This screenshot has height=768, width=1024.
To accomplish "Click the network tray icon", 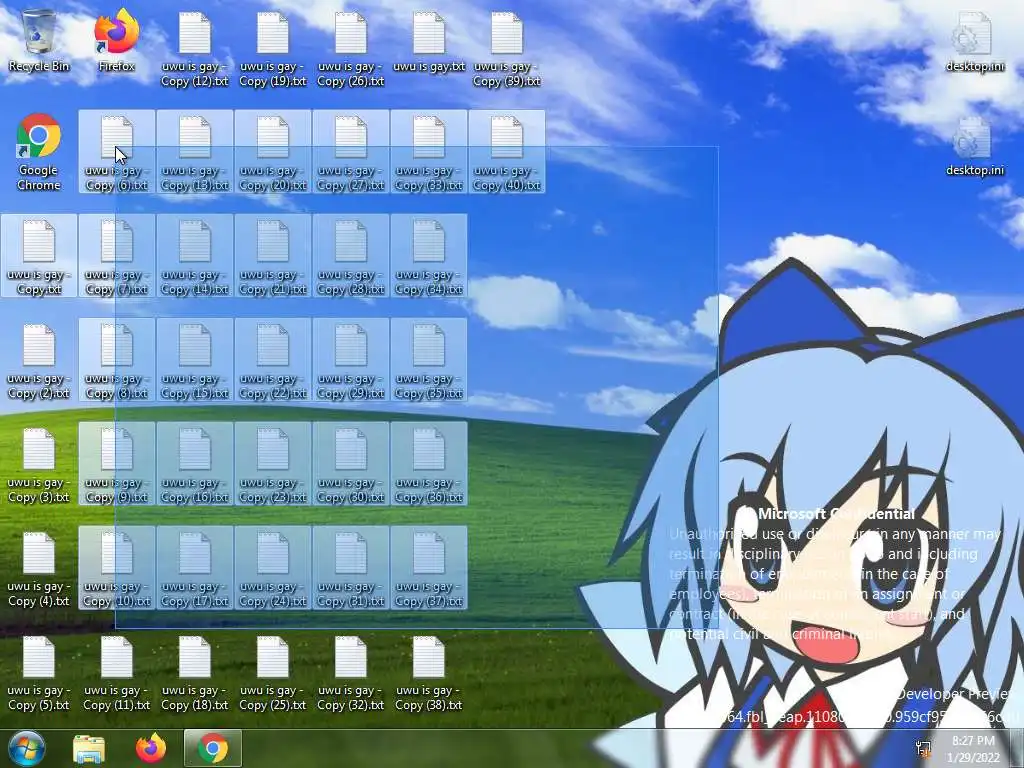I will point(923,748).
